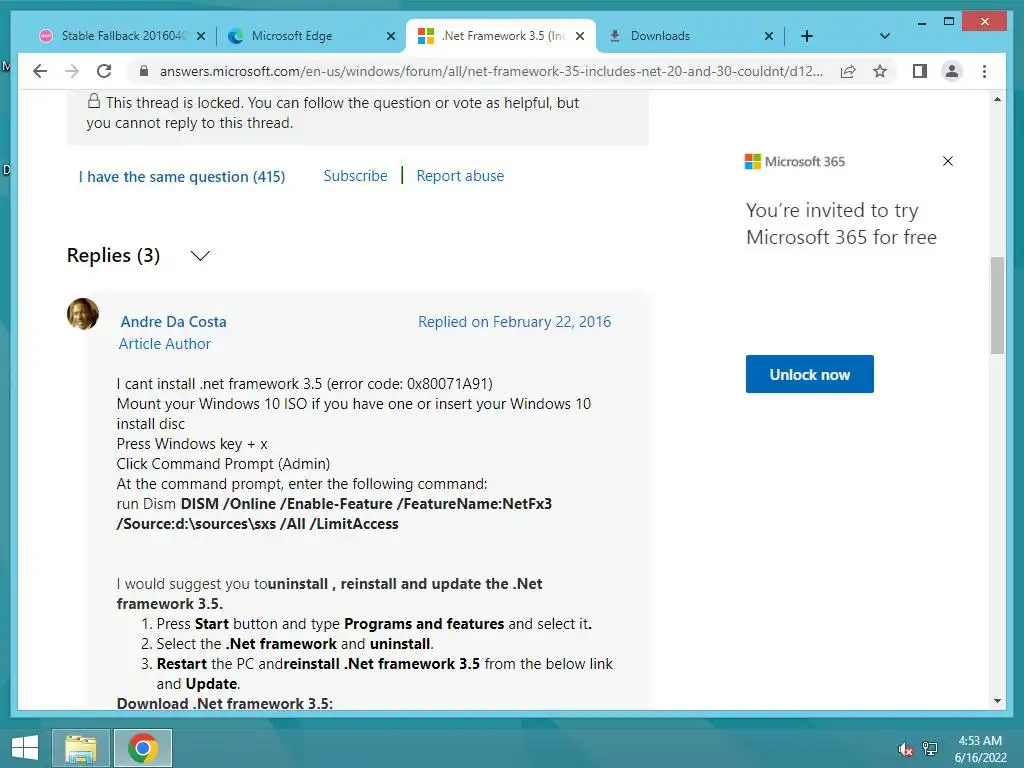Screen dimensions: 1024x768
Task: Reload the current page
Action: coord(104,71)
